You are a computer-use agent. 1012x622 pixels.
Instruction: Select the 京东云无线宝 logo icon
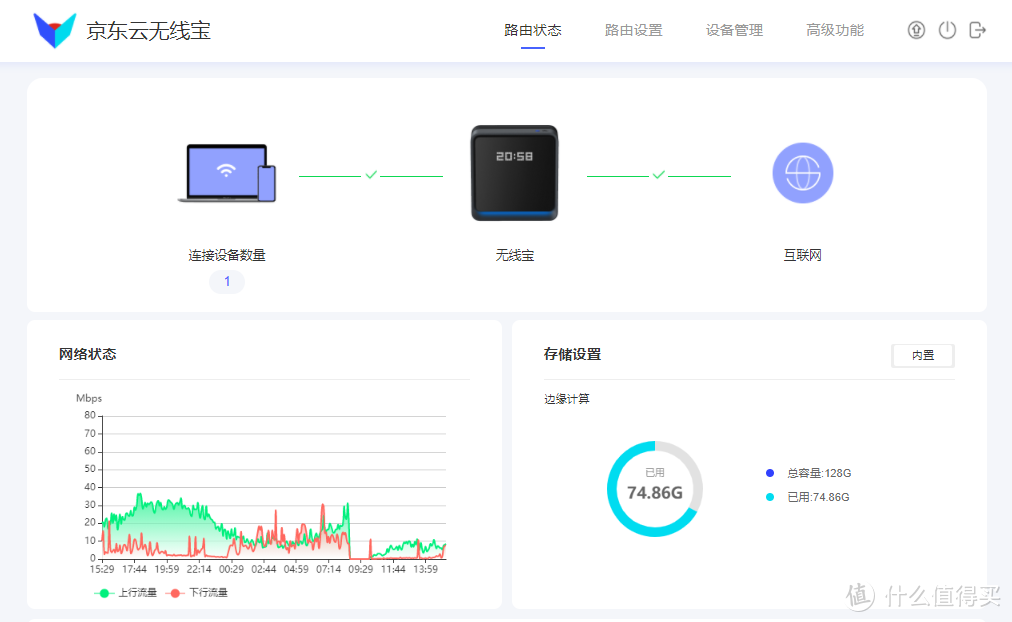point(55,29)
